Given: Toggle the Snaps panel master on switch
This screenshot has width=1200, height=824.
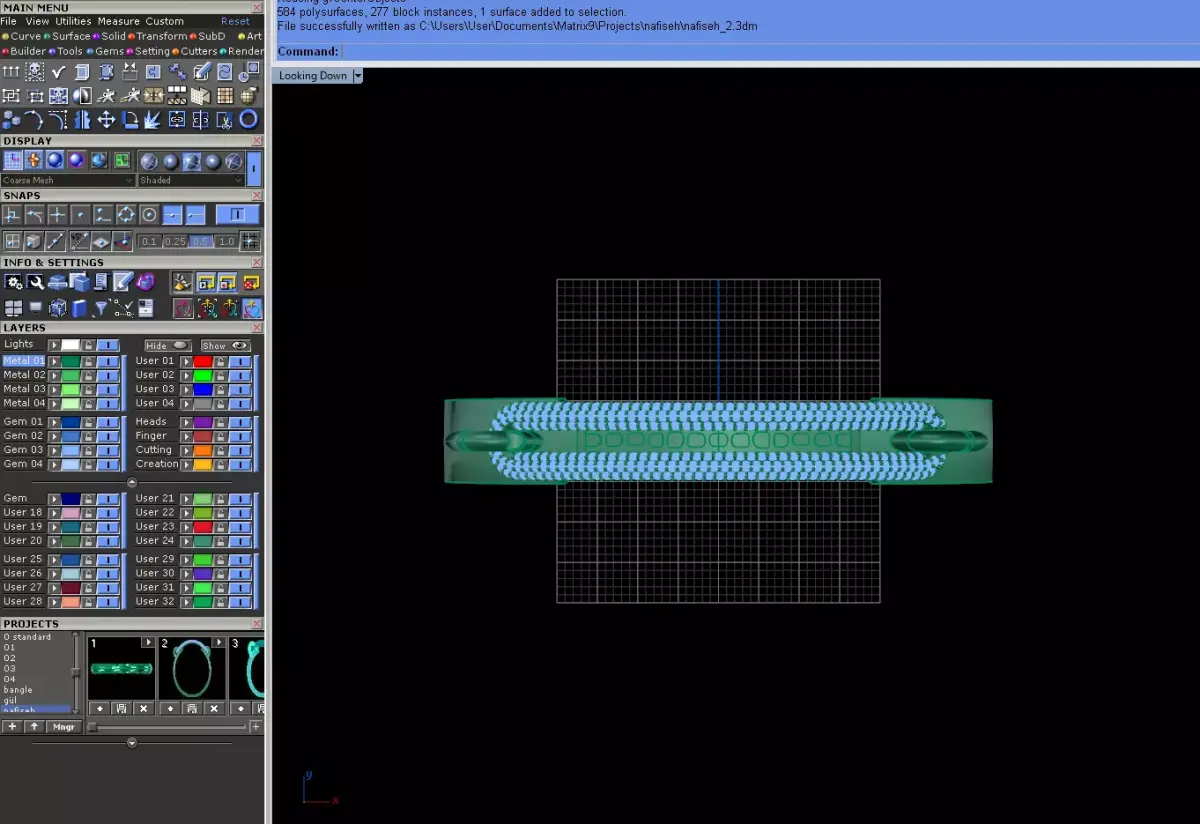Looking at the screenshot, I should [x=237, y=215].
